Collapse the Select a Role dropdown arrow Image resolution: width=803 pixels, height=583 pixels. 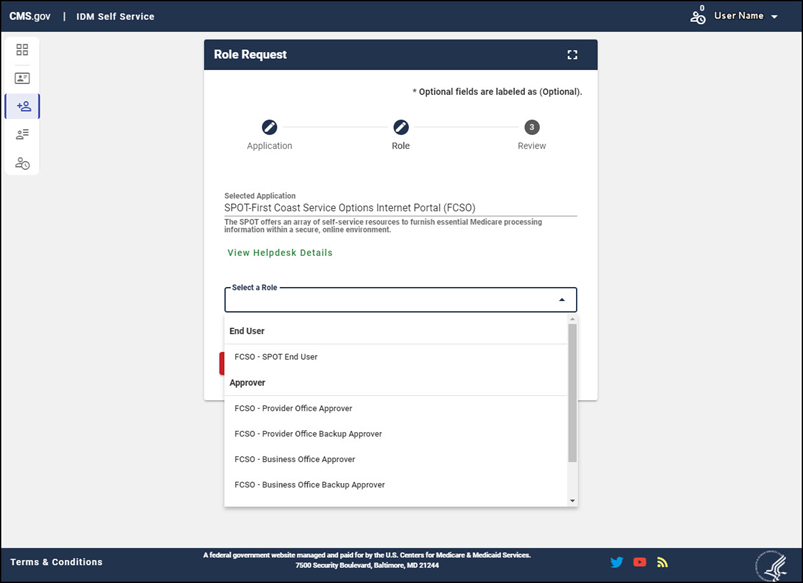coord(562,300)
